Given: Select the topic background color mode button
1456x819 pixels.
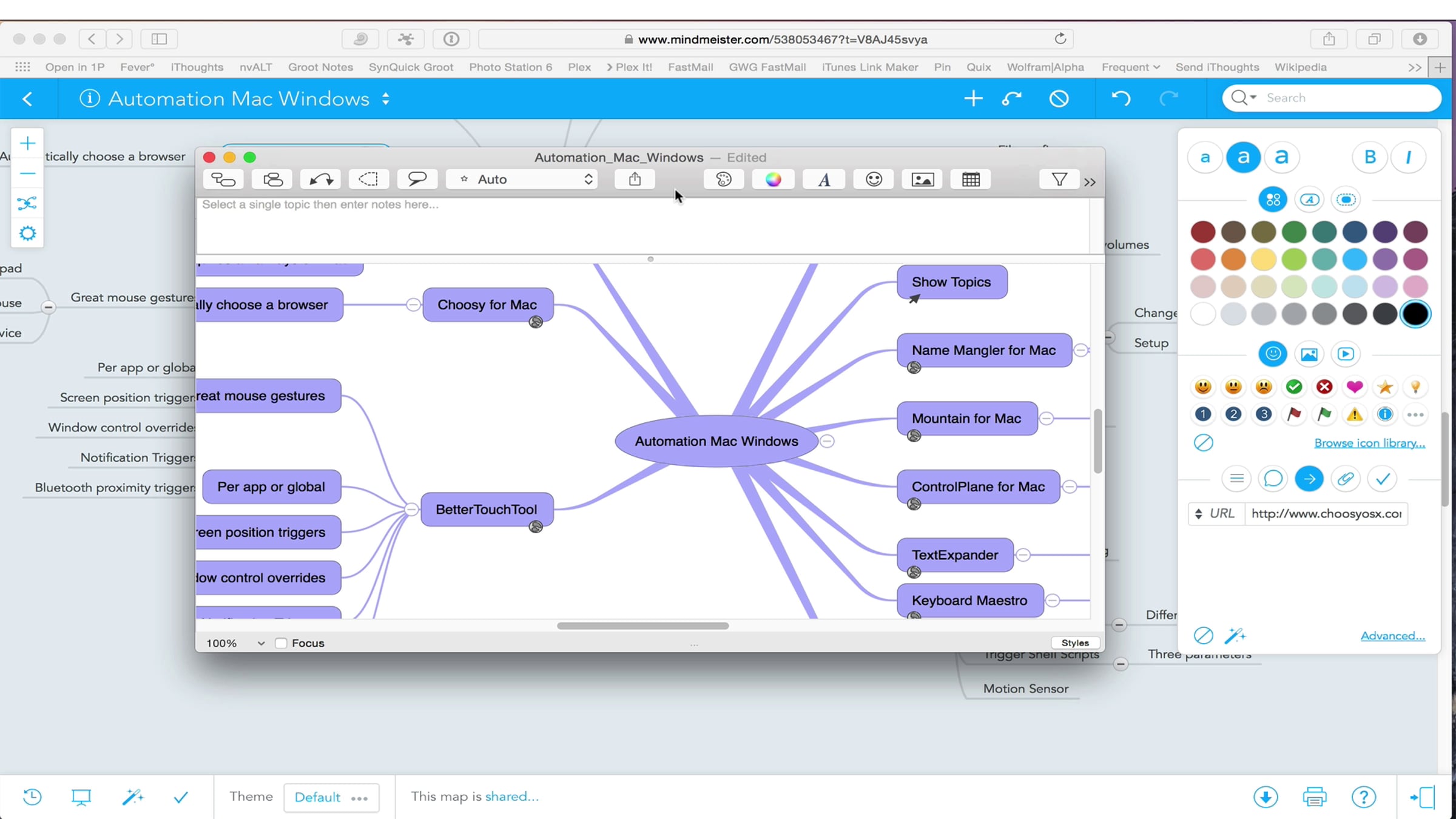Looking at the screenshot, I should pyautogui.click(x=1273, y=200).
